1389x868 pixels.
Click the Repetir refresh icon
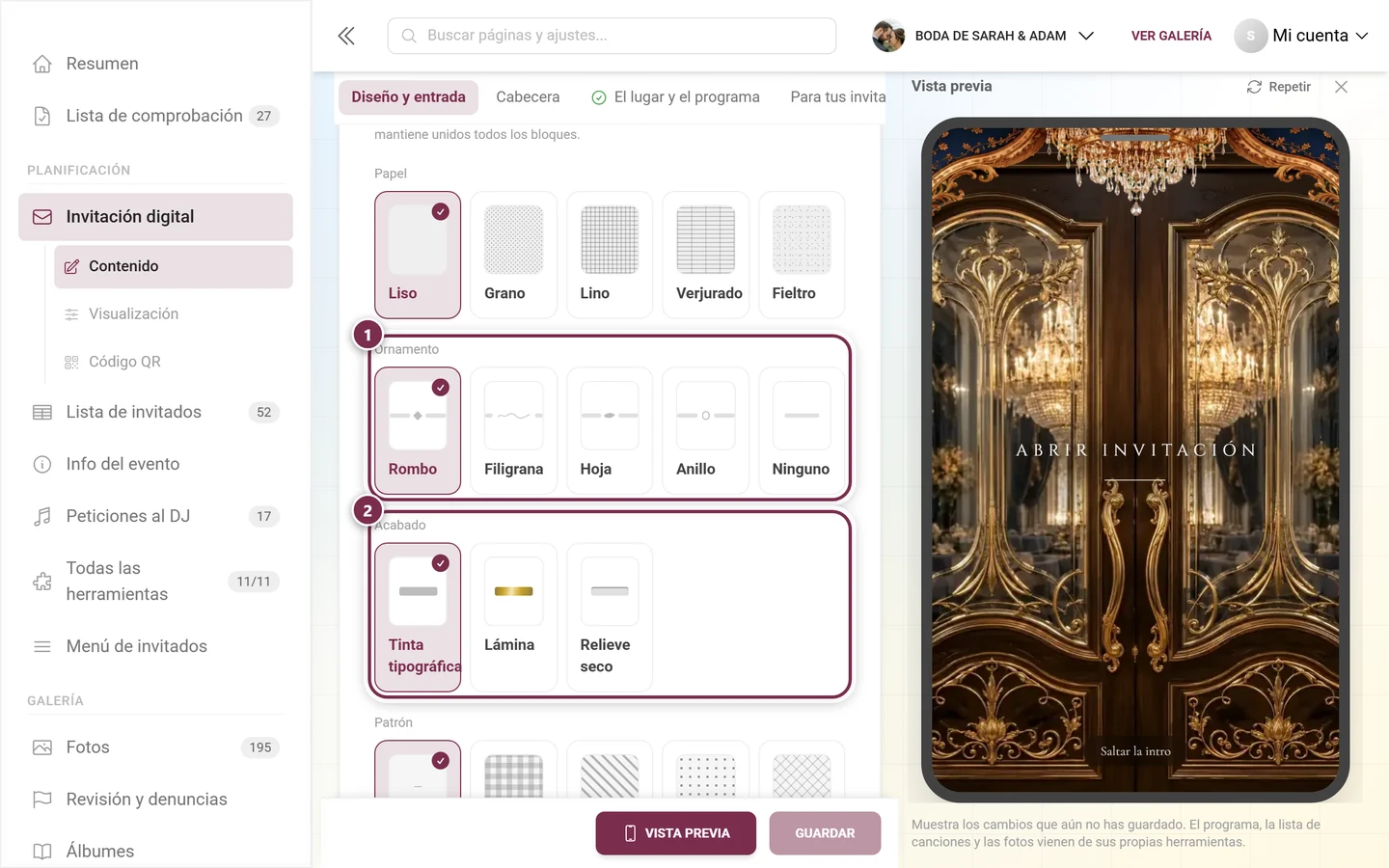point(1254,87)
